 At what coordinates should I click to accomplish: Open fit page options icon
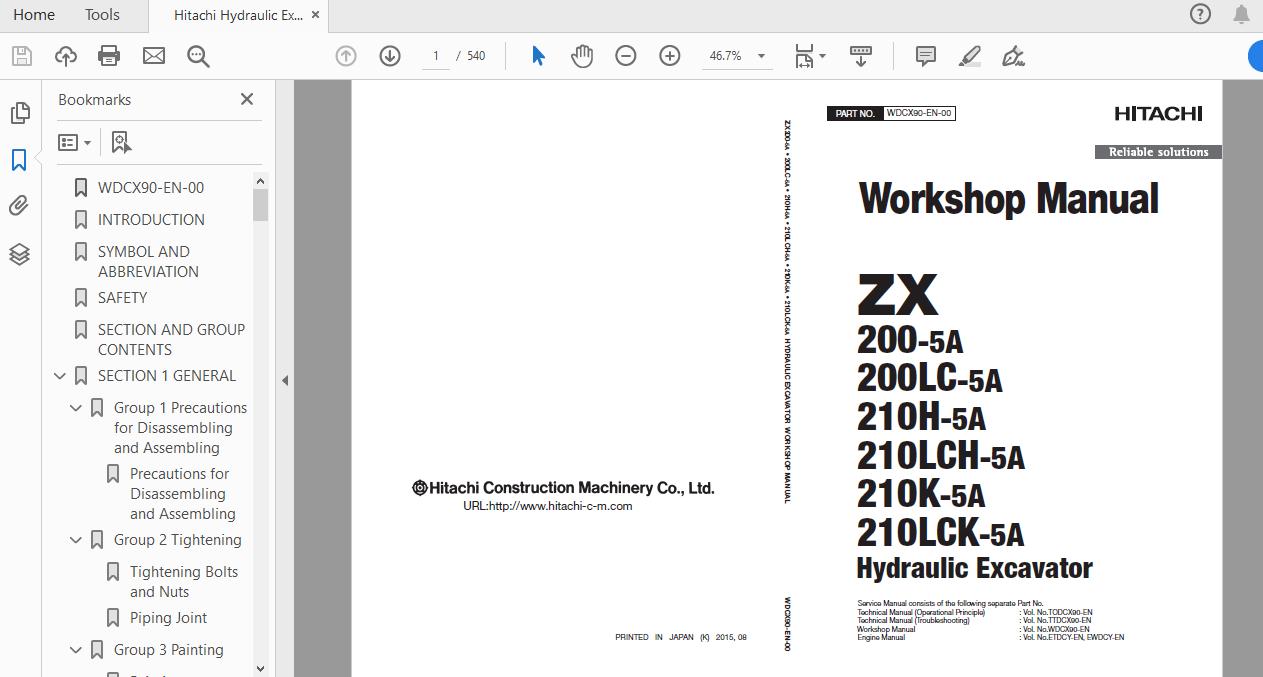[x=809, y=56]
